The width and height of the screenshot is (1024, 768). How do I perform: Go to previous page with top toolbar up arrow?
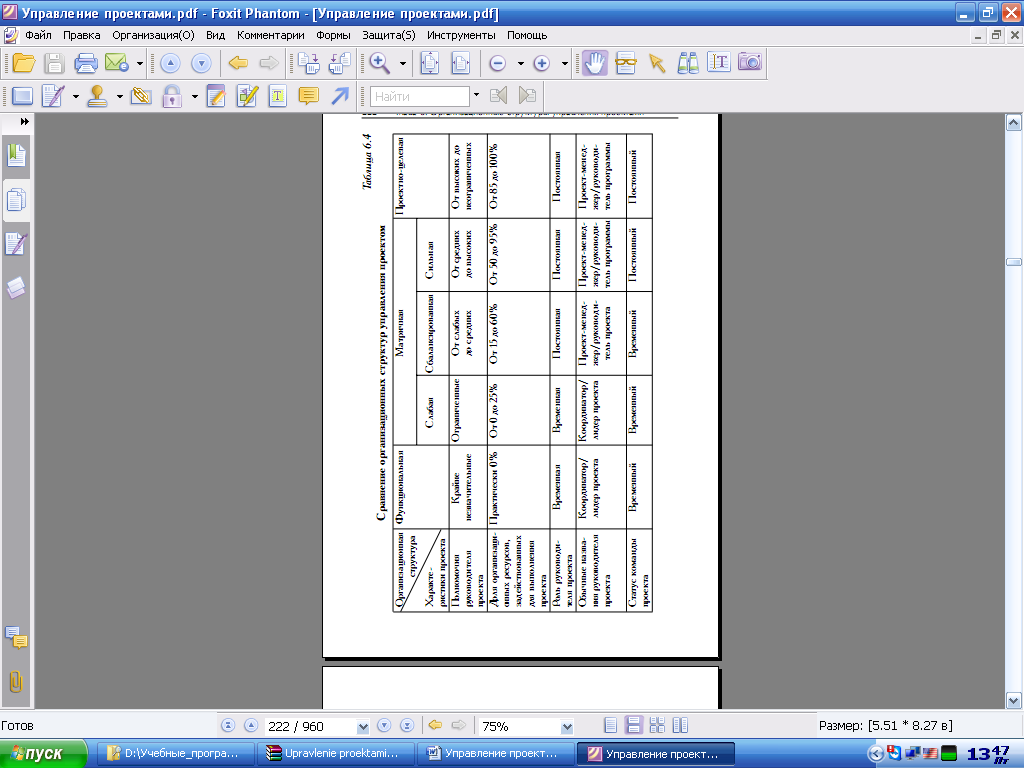170,63
